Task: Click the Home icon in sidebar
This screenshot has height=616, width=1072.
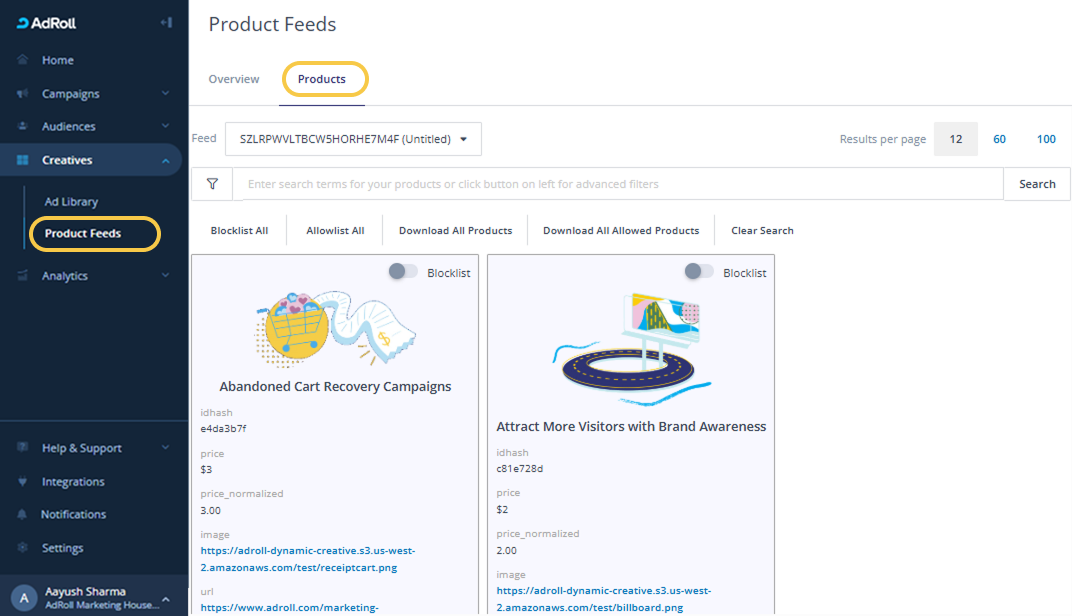Action: pyautogui.click(x=23, y=60)
